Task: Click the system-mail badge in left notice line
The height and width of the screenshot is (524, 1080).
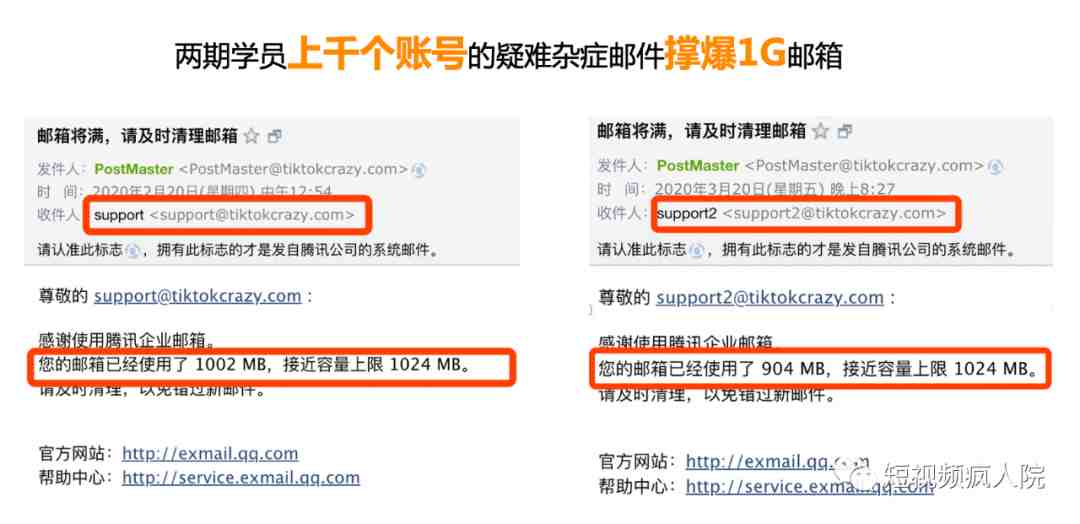Action: (x=133, y=251)
